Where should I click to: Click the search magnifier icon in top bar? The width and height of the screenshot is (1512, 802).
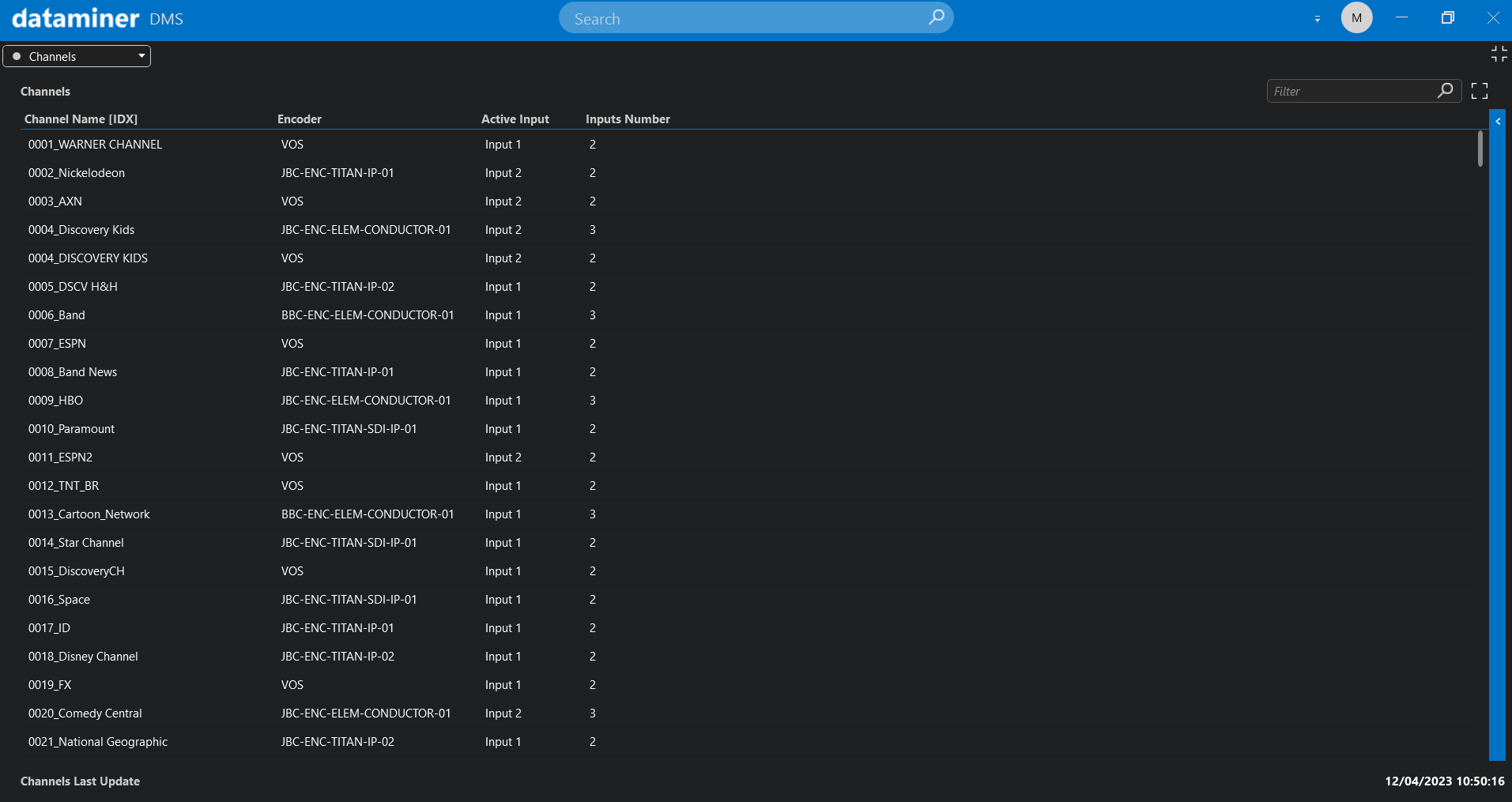936,17
